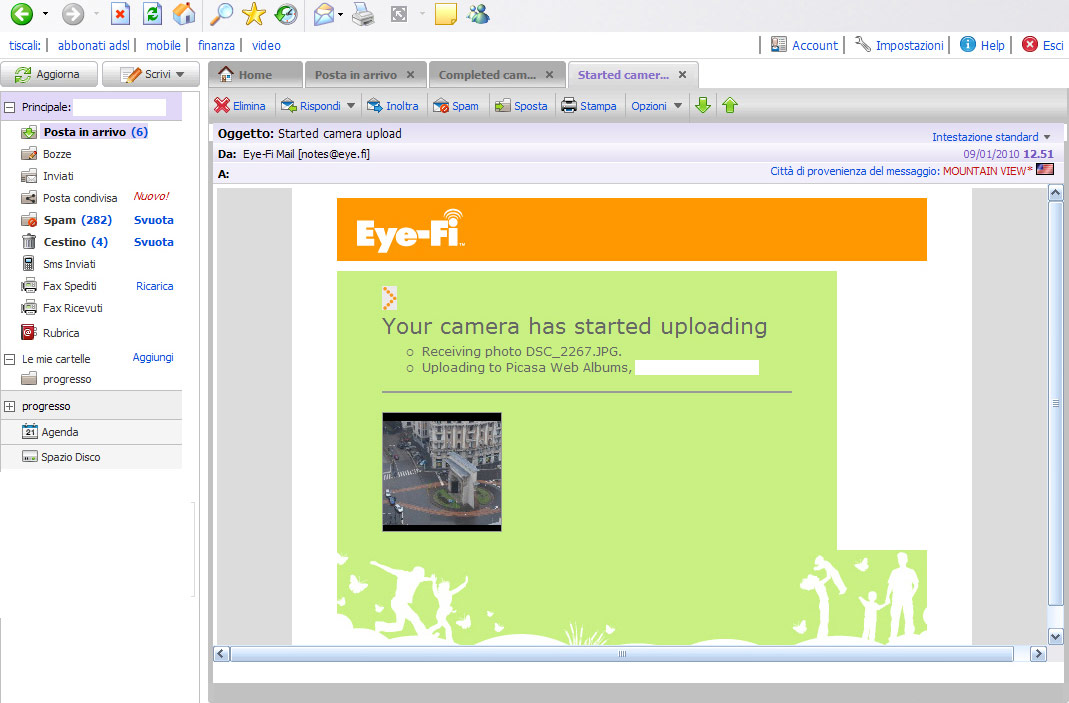Open the messenger people icon
Image resolution: width=1069 pixels, height=703 pixels.
pos(479,14)
